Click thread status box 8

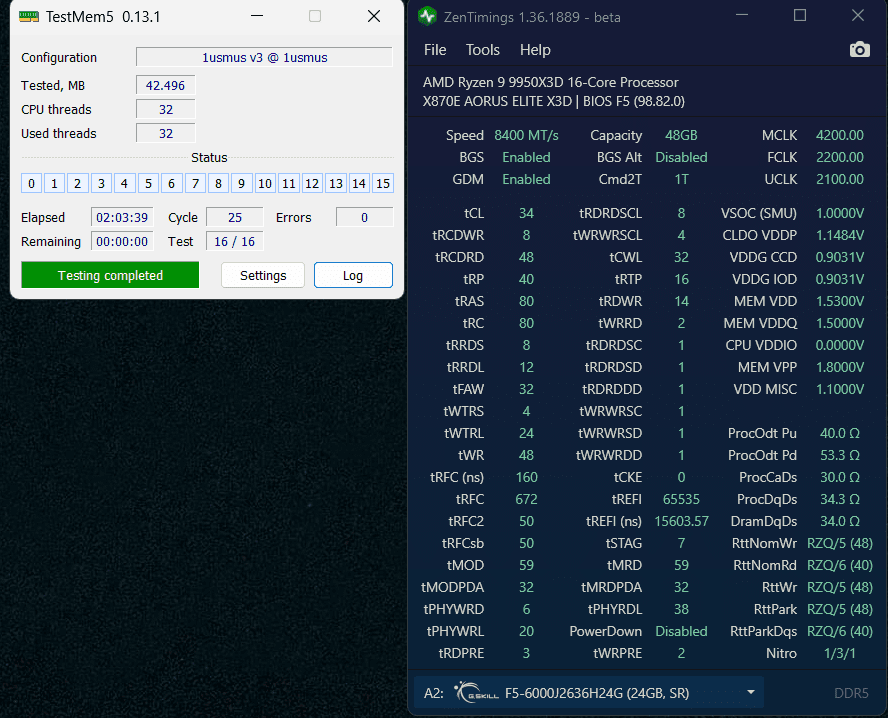click(x=218, y=183)
